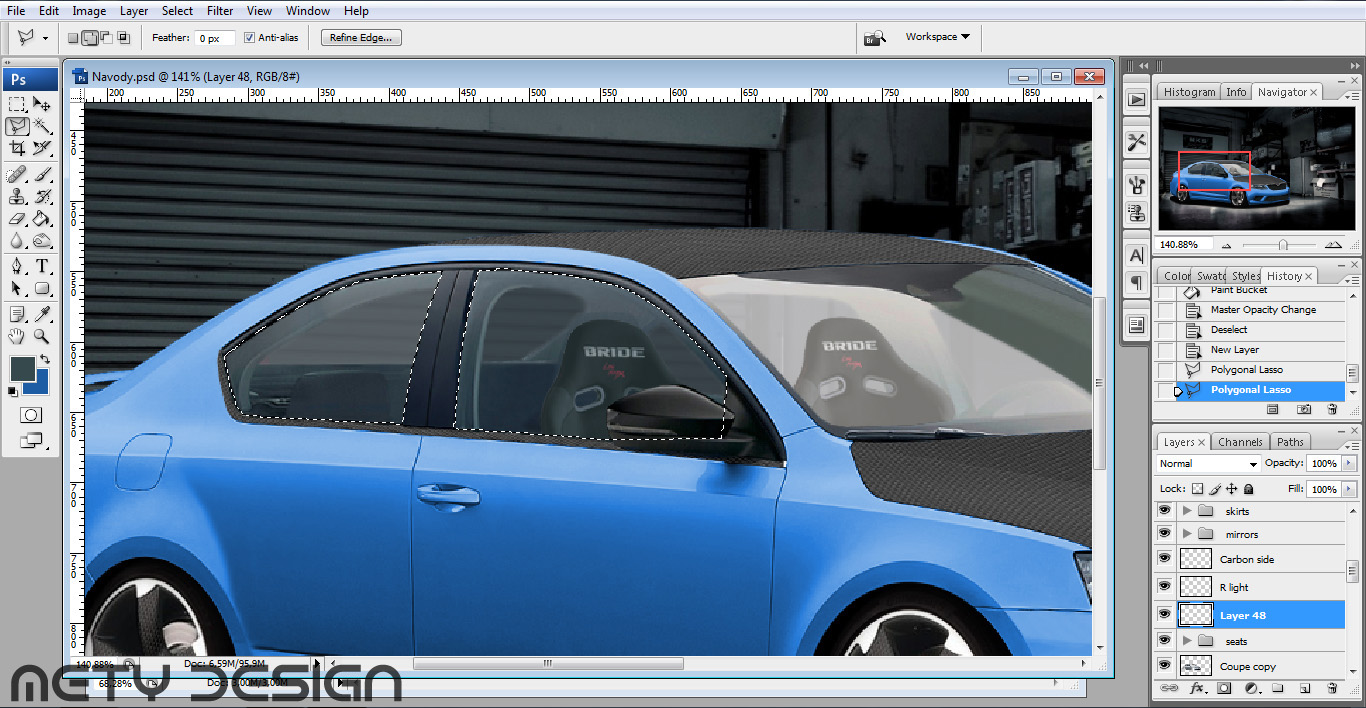Hide the R light layer
This screenshot has height=708, width=1366.
(x=1164, y=587)
